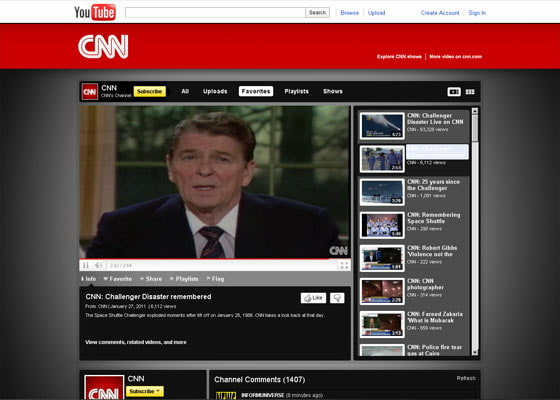The image size is (560, 400).
Task: Select the Favorites tab
Action: (256, 91)
